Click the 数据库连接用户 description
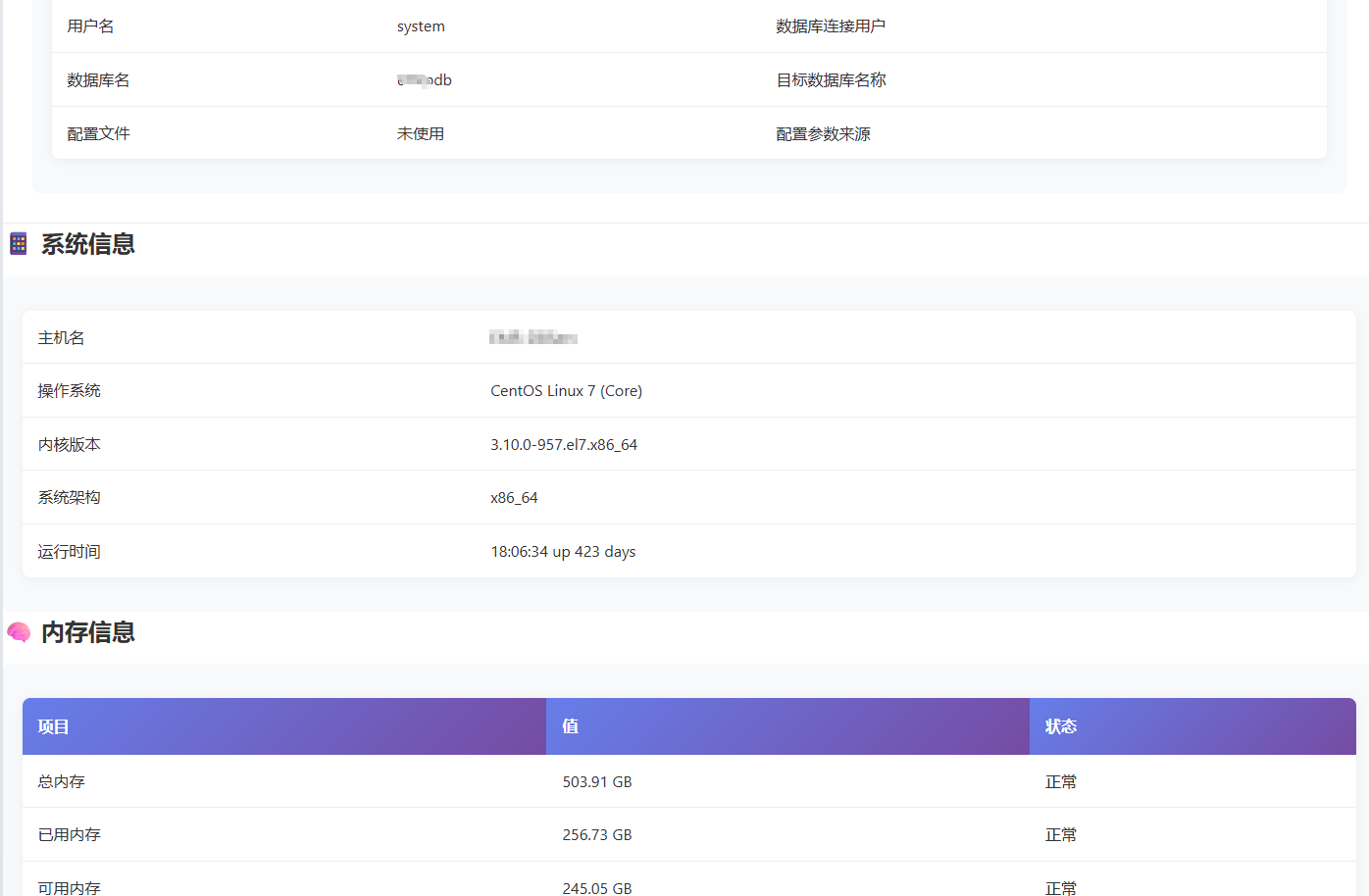Viewport: 1369px width, 896px height. (x=831, y=26)
